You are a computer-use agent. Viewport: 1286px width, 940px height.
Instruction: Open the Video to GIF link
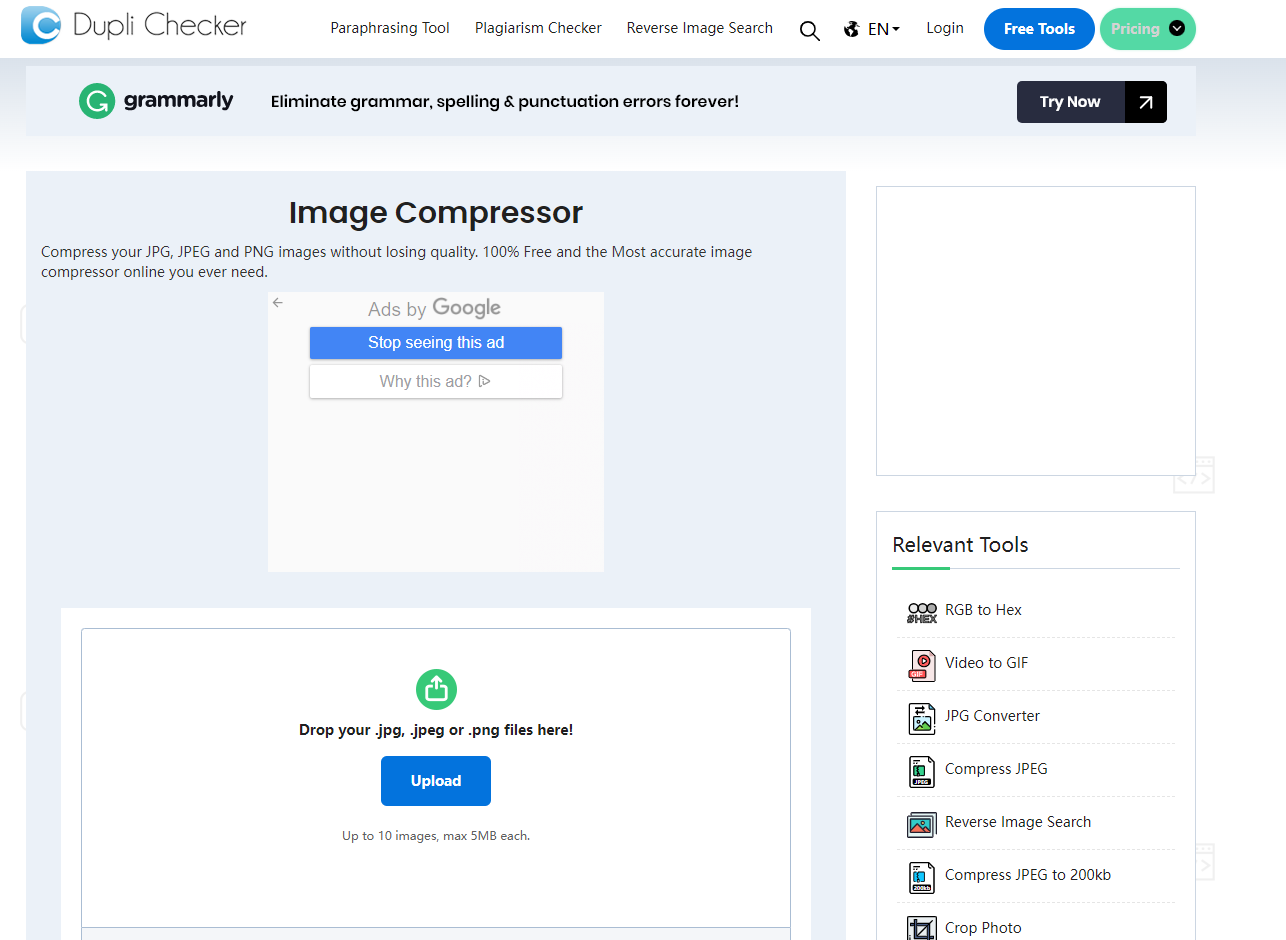coord(986,663)
